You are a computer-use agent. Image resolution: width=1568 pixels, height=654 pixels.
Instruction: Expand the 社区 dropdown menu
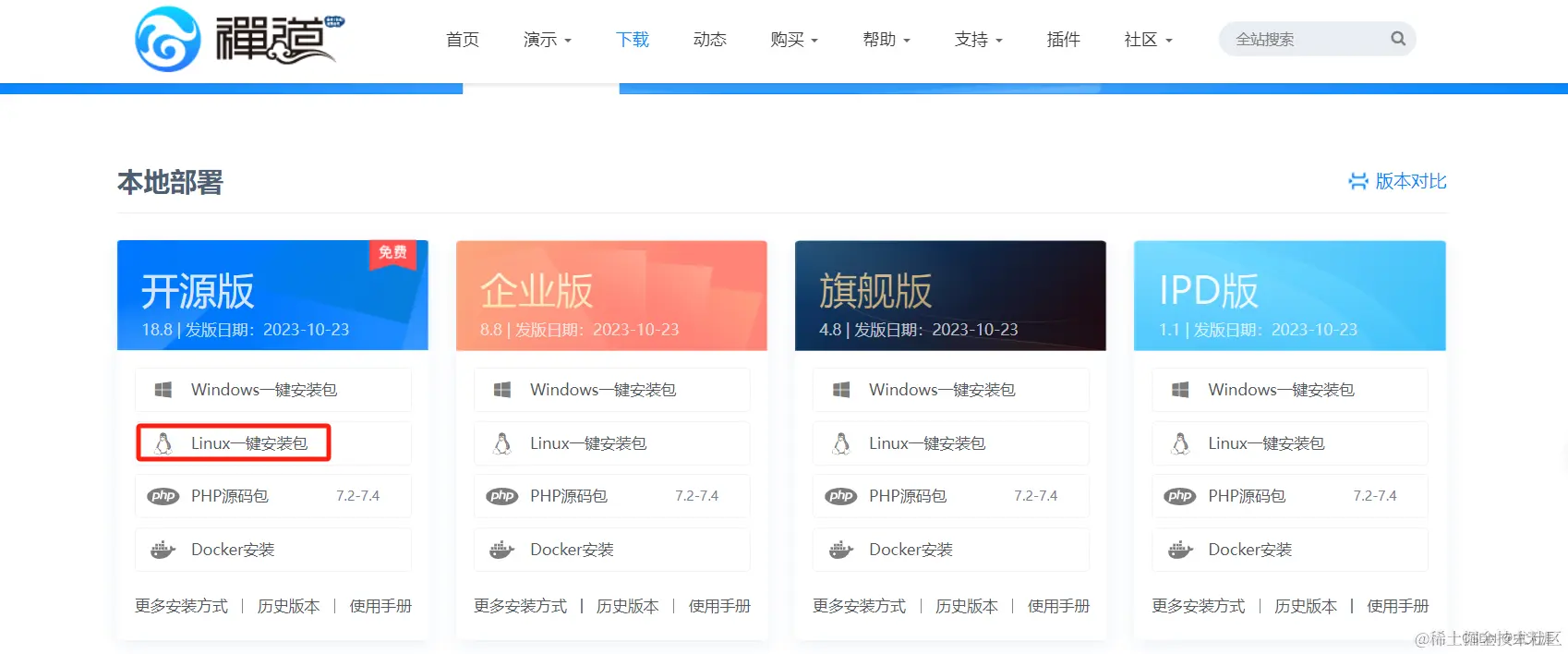tap(1148, 40)
